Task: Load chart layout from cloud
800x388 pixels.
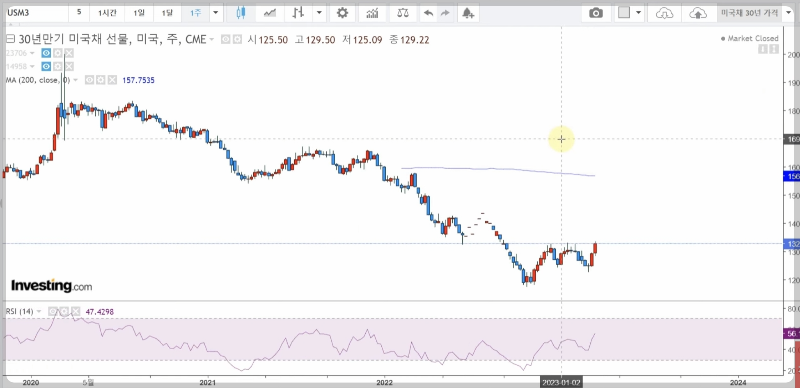Action: click(x=664, y=13)
